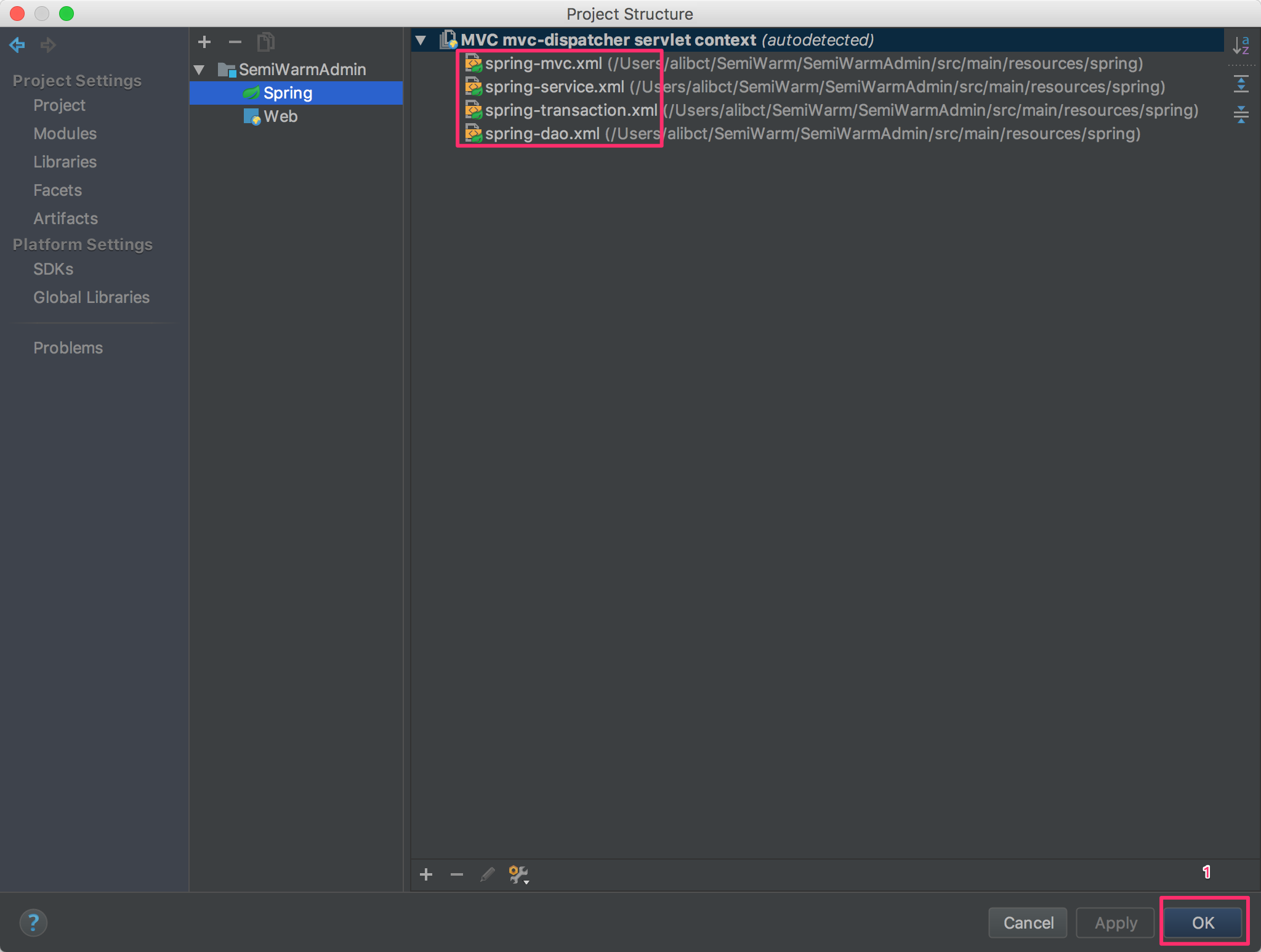
Task: Click the spring-mvc.xml file icon
Action: (x=473, y=63)
